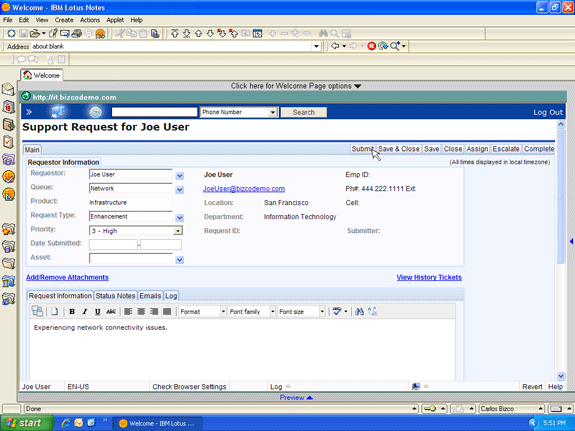Image resolution: width=575 pixels, height=431 pixels.
Task: Click the Find binoculars icon in editor toolbar
Action: 359,312
